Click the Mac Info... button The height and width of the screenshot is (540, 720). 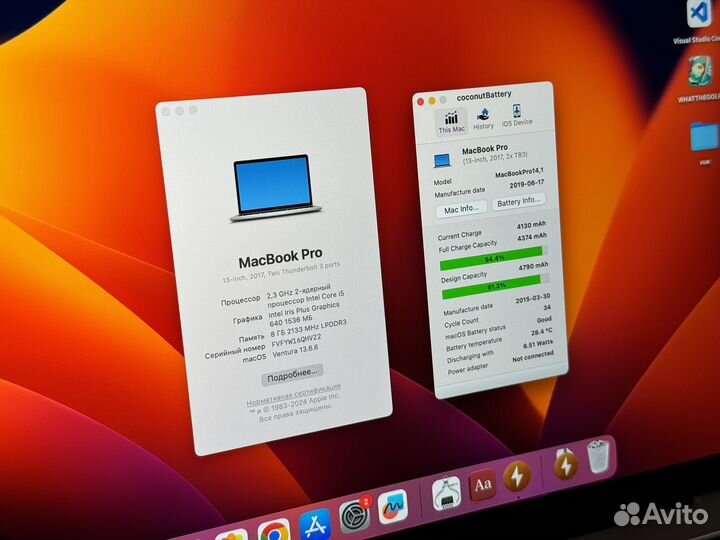point(461,209)
